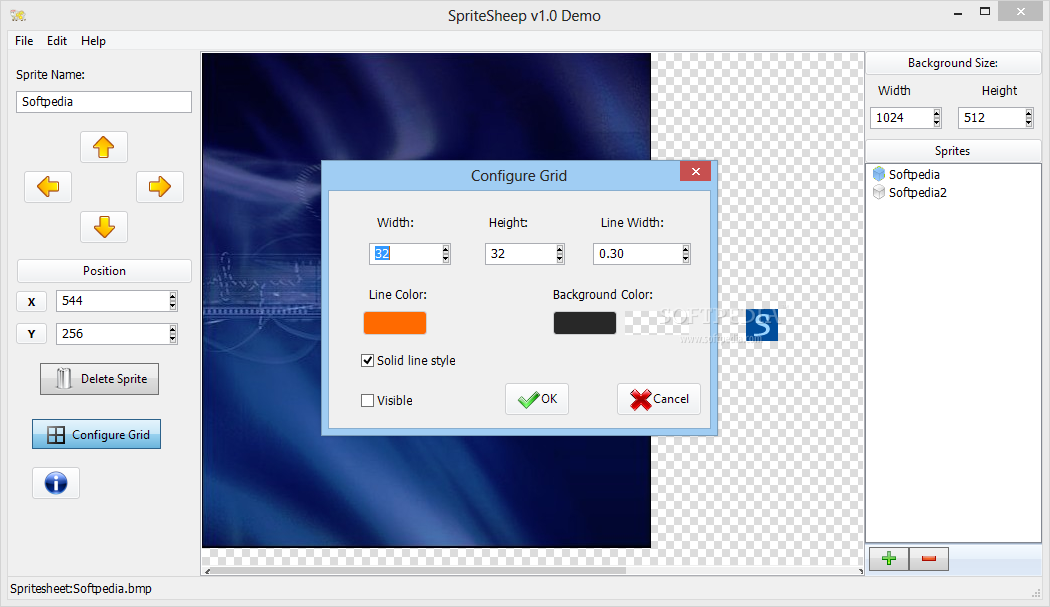The width and height of the screenshot is (1050, 607).
Task: Enable the Visible checkbox
Action: tap(368, 401)
